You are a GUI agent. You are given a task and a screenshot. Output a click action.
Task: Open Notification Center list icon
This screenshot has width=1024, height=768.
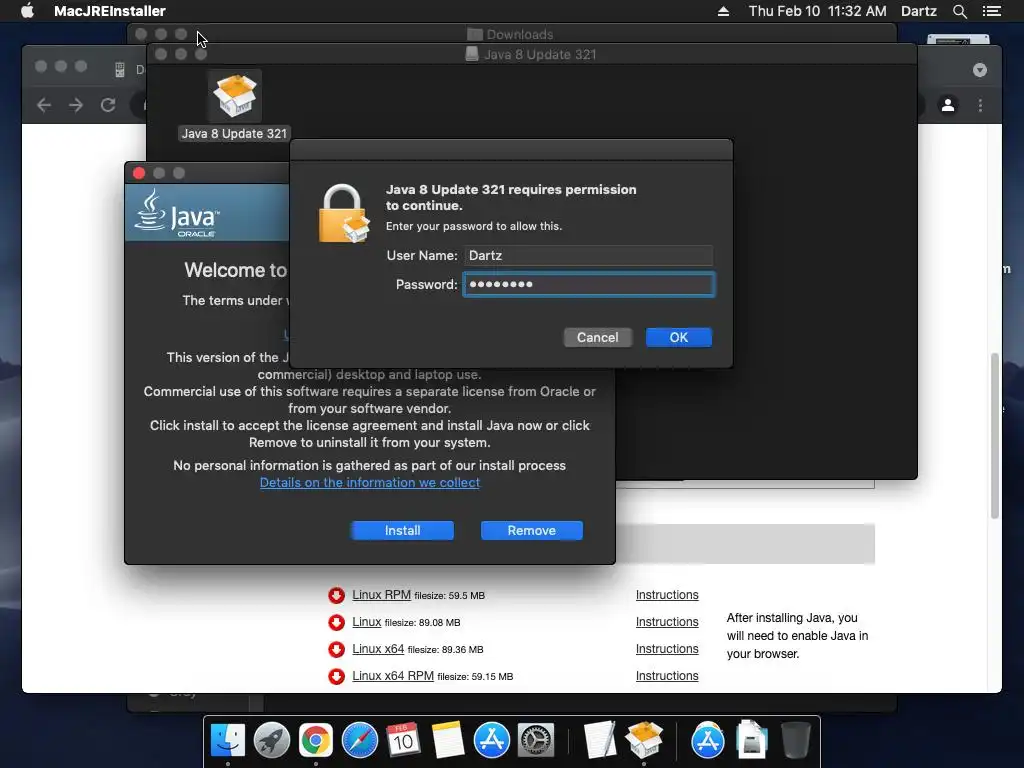pyautogui.click(x=991, y=11)
